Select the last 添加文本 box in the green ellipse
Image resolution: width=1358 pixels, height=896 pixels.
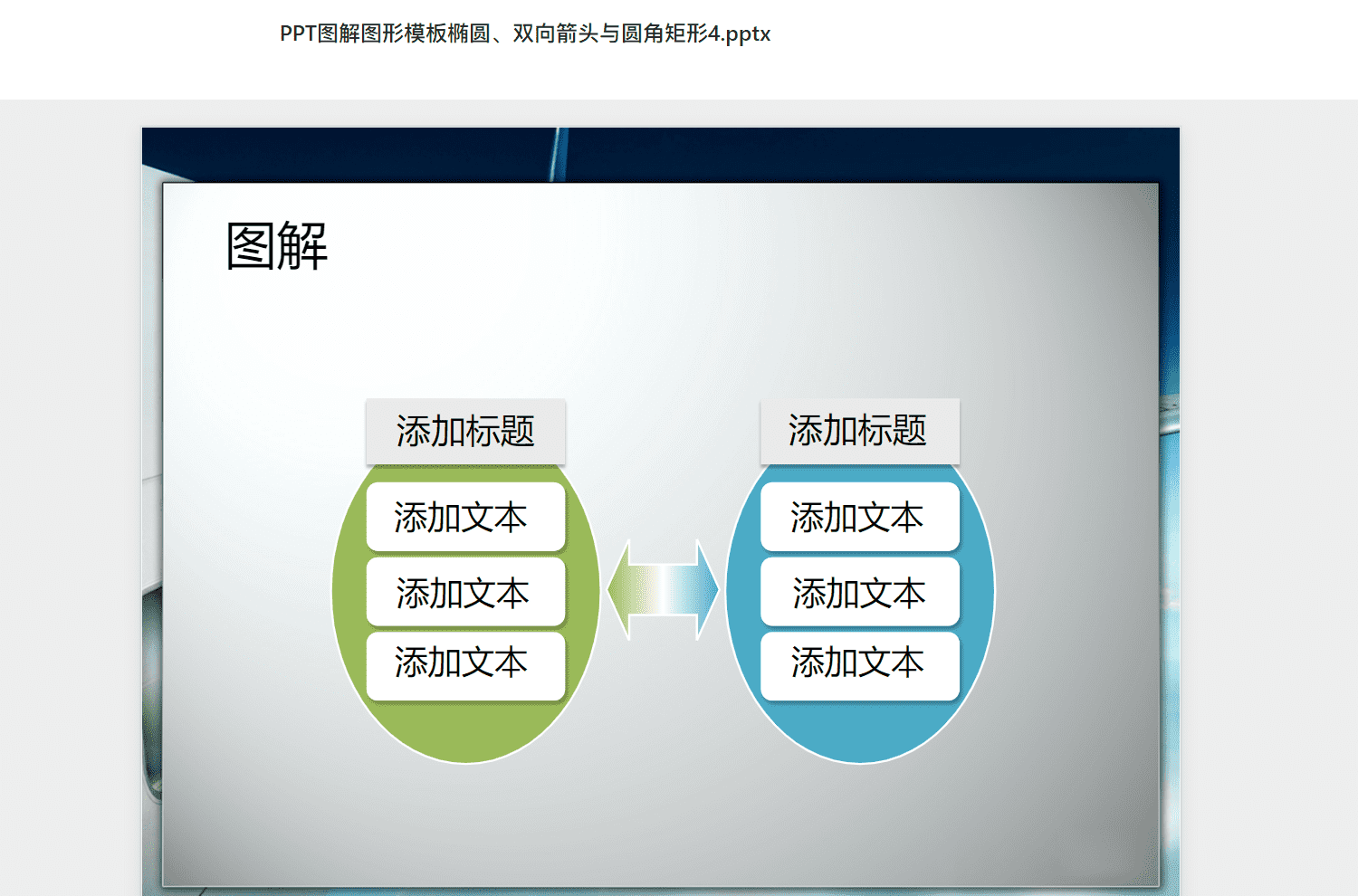pyautogui.click(x=465, y=666)
